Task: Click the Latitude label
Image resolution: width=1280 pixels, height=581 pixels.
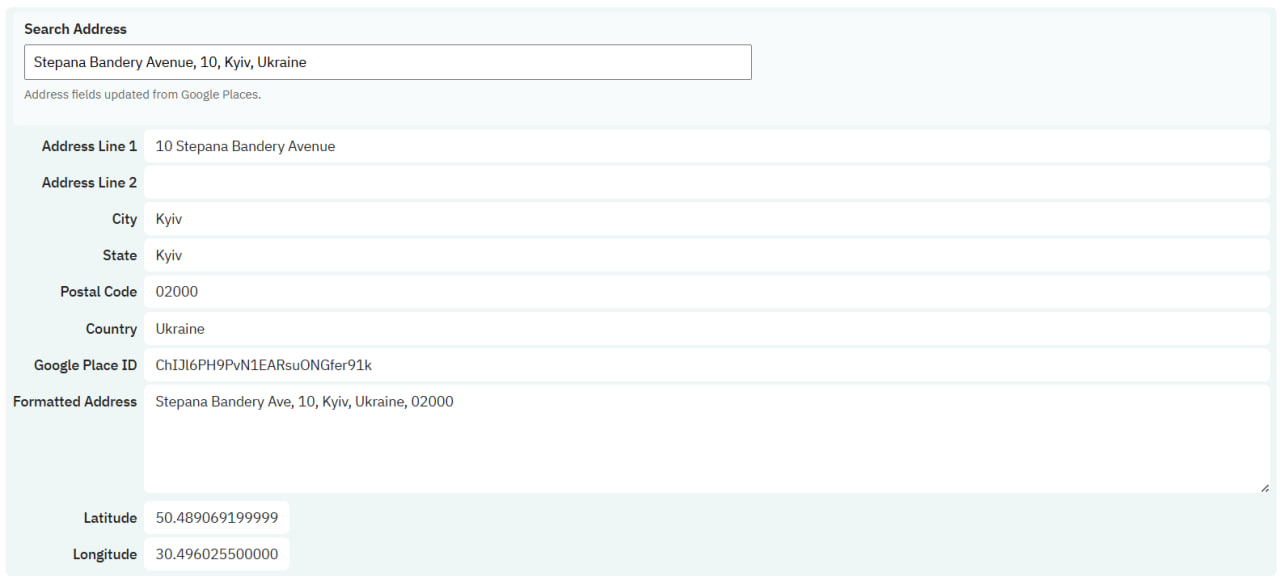Action: click(x=110, y=518)
